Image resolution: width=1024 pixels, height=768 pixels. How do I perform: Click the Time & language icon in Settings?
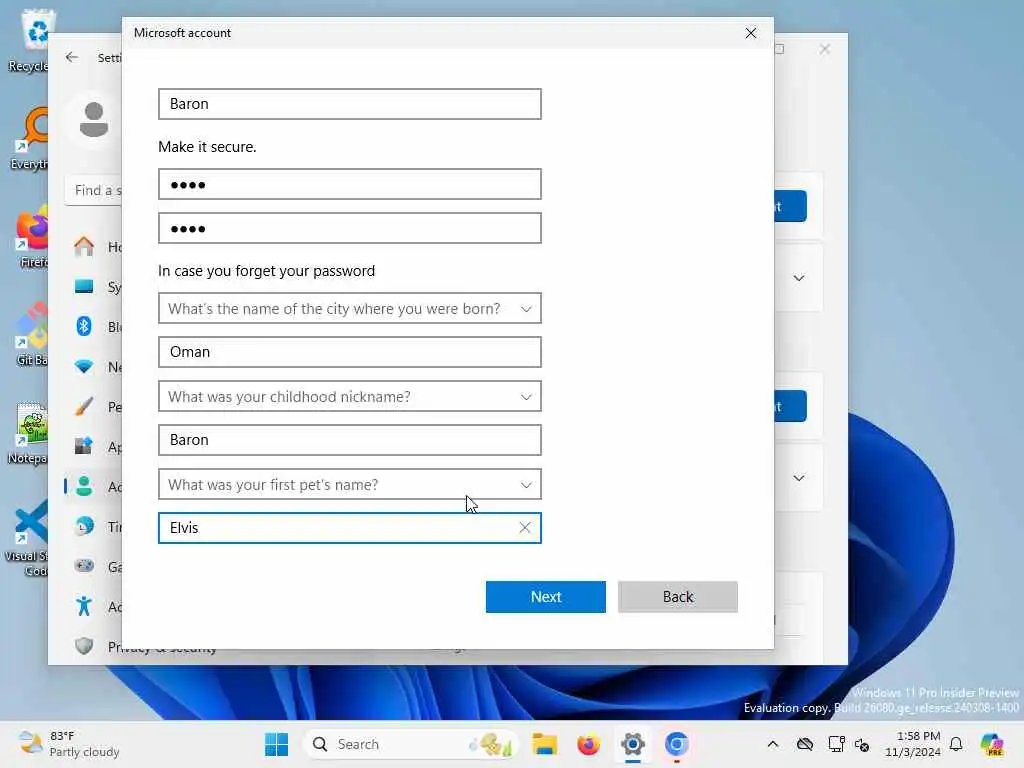click(84, 526)
